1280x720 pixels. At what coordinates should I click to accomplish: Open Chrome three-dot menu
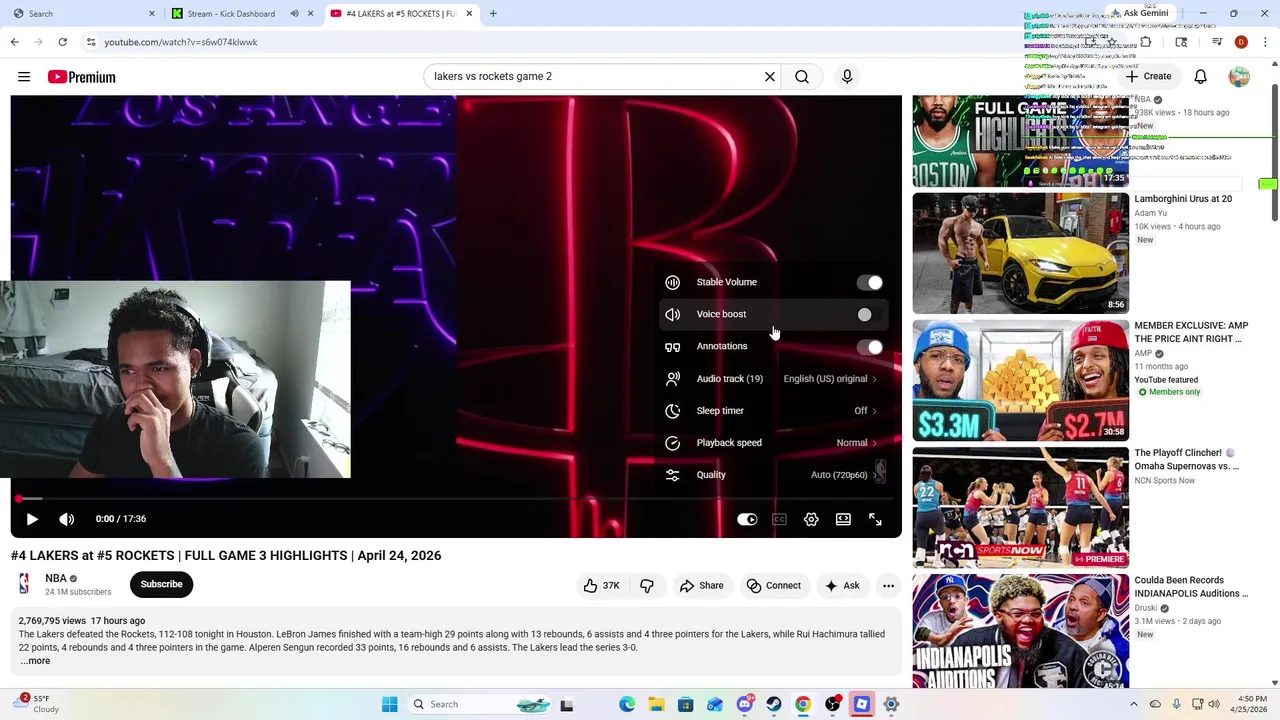click(x=1266, y=42)
